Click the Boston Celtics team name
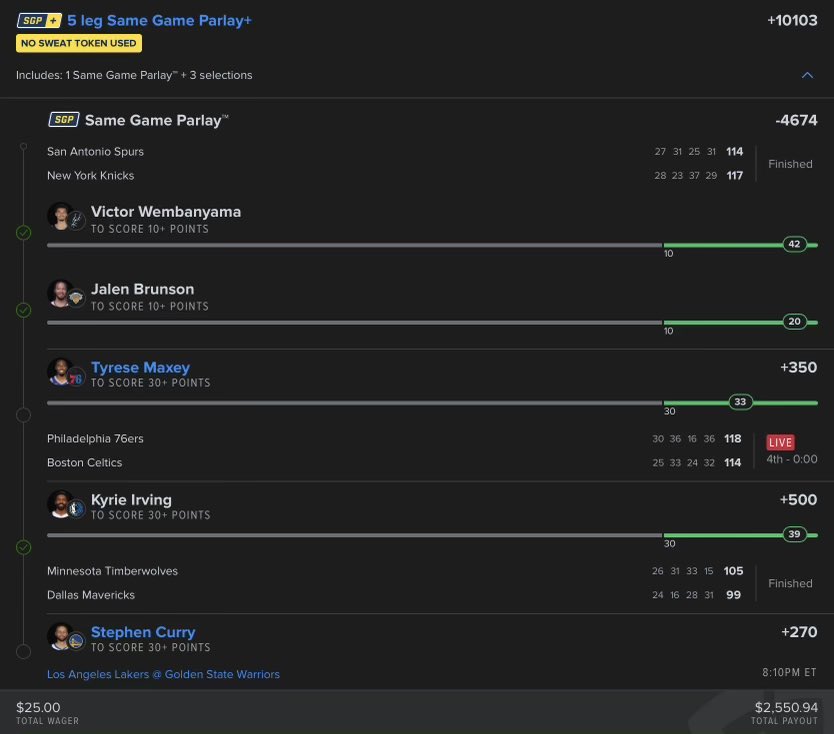The width and height of the screenshot is (834, 734). tap(85, 463)
